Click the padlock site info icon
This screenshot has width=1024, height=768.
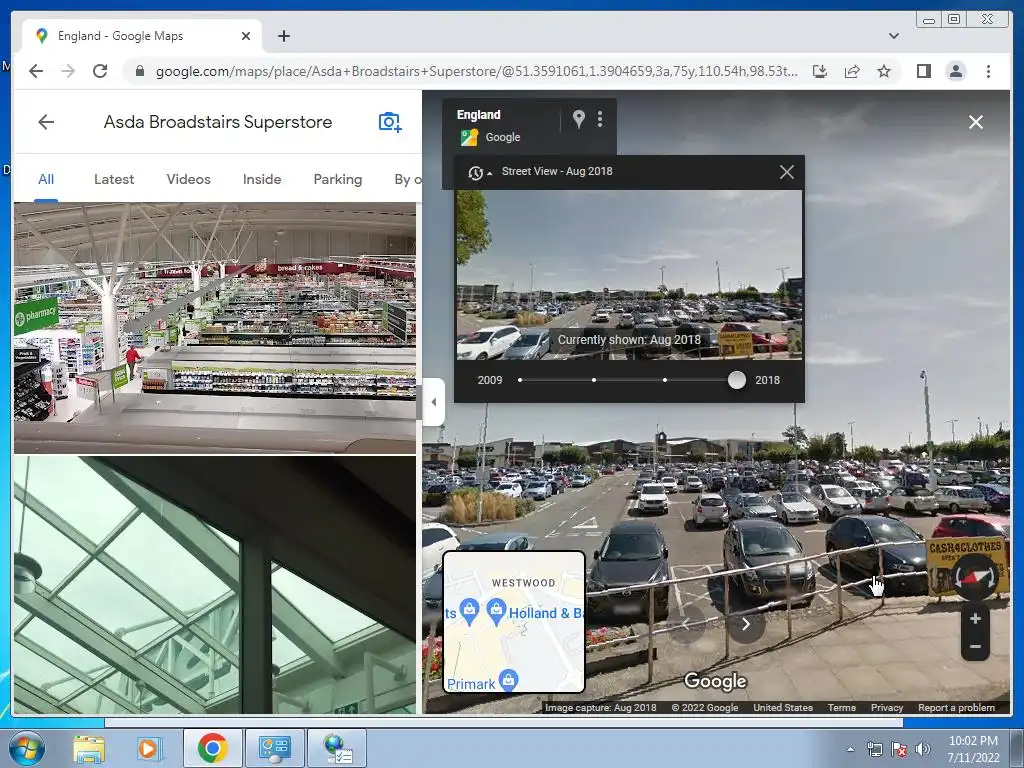139,71
